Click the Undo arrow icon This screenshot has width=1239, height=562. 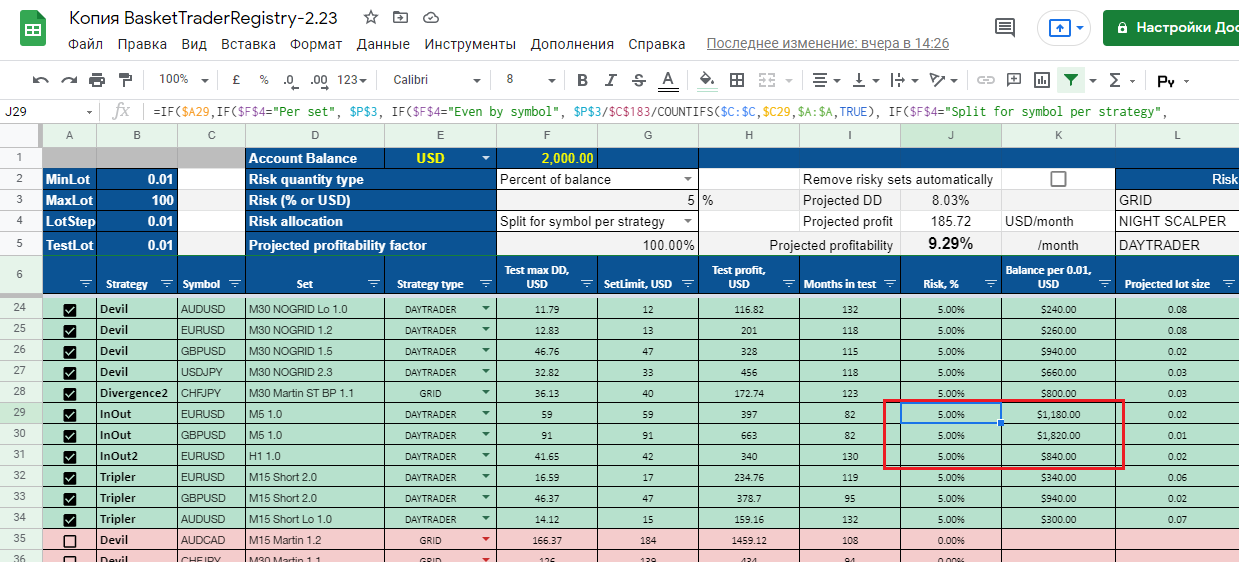pos(41,80)
